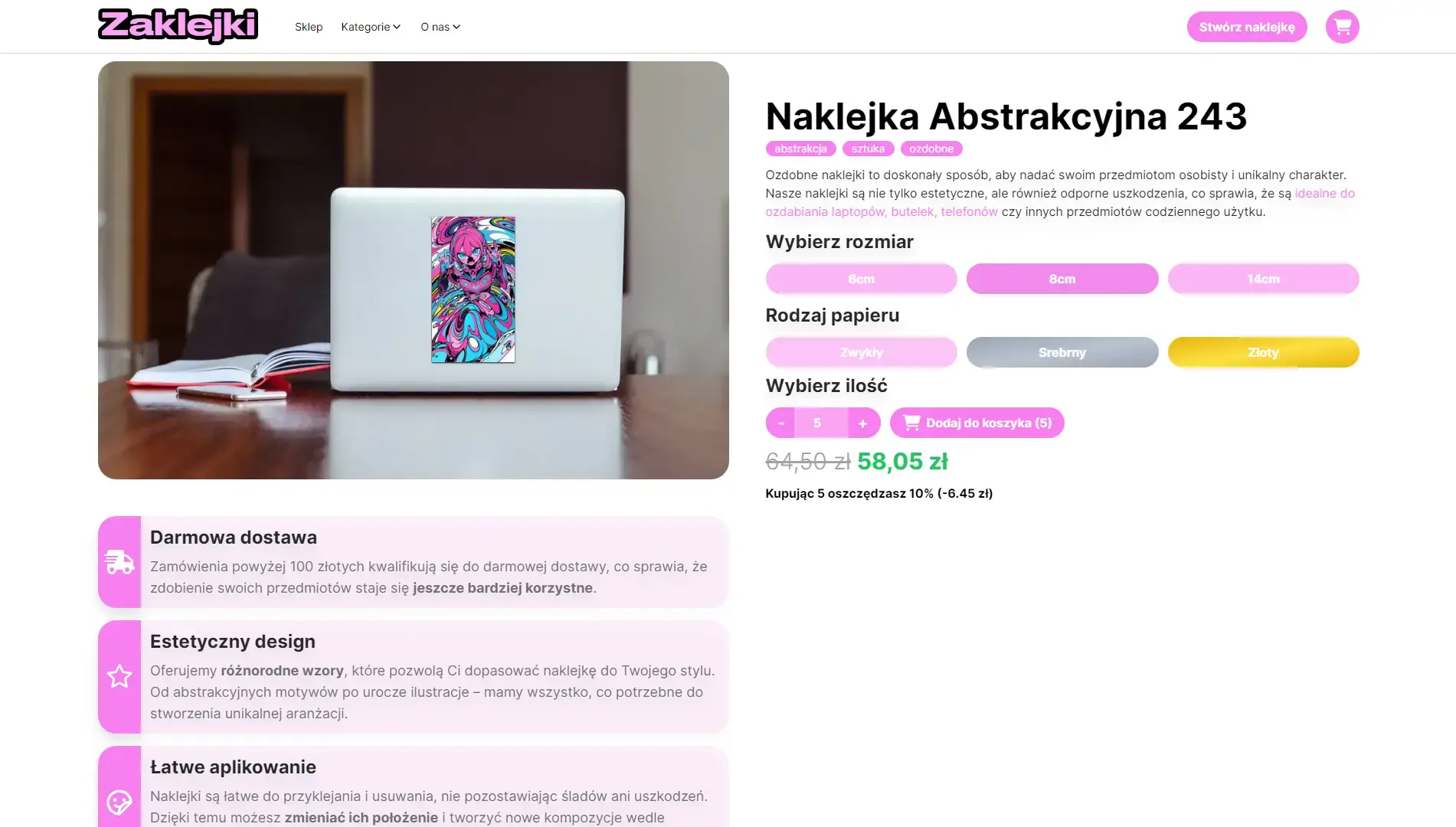Decrease quantity with the minus button
The height and width of the screenshot is (827, 1456).
pyautogui.click(x=780, y=423)
